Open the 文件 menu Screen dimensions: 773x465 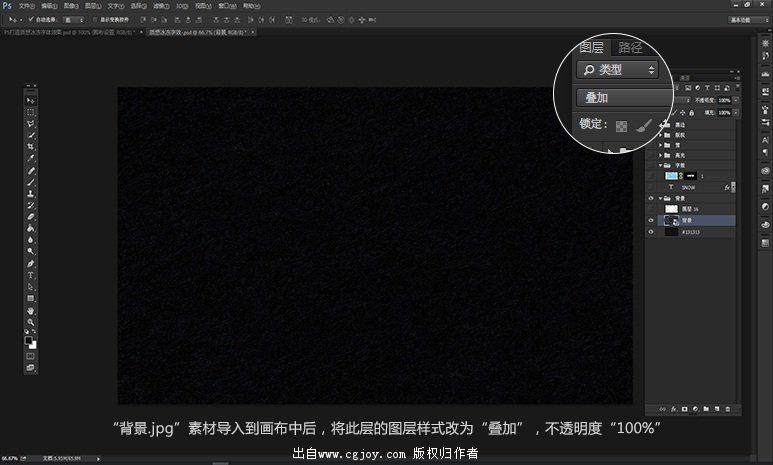[x=26, y=6]
